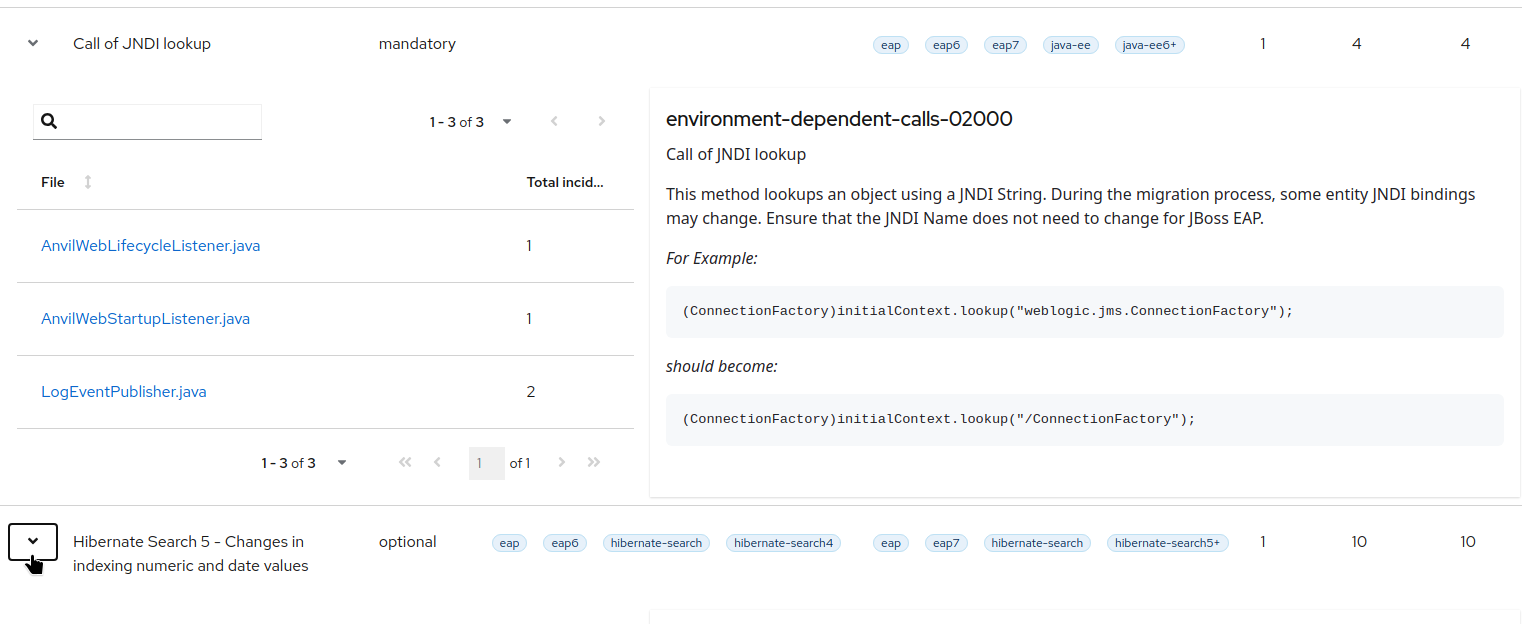Click the file search input field
1522x624 pixels.
(x=160, y=122)
